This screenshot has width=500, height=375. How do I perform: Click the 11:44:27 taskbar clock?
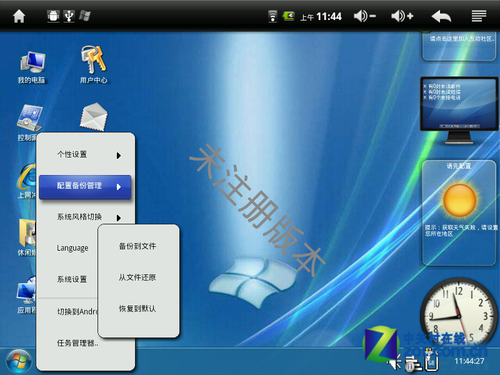tap(469, 361)
